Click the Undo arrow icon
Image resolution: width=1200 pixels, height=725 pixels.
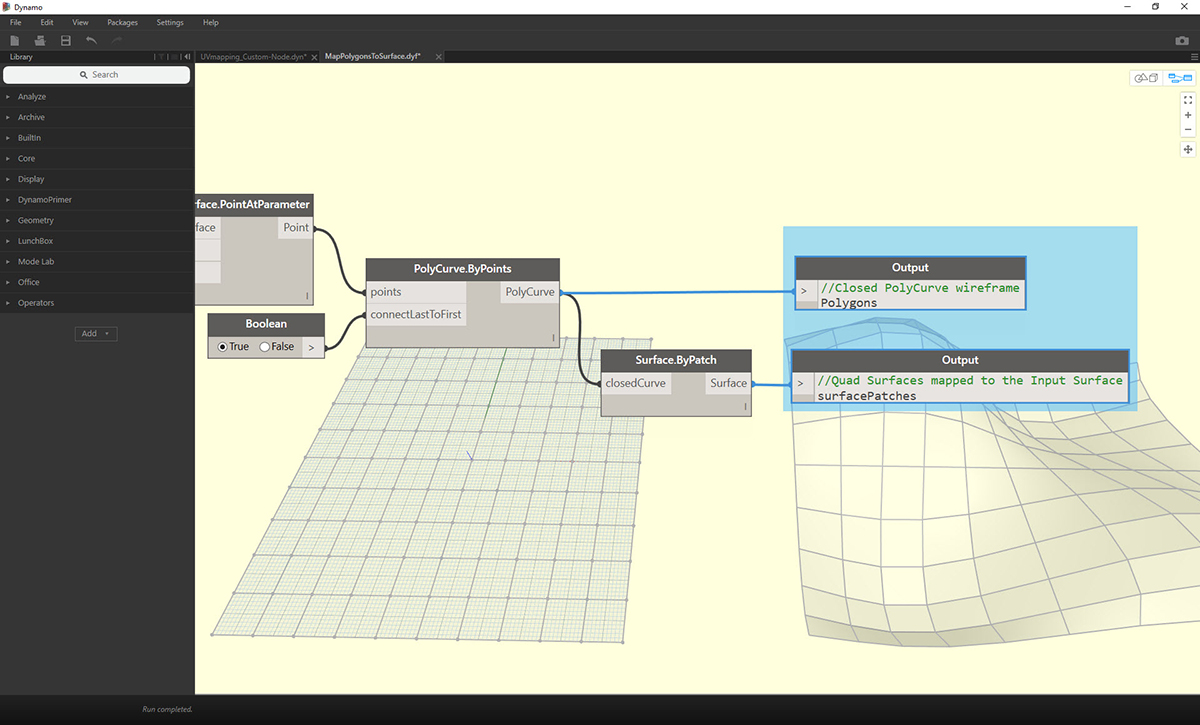pyautogui.click(x=92, y=40)
